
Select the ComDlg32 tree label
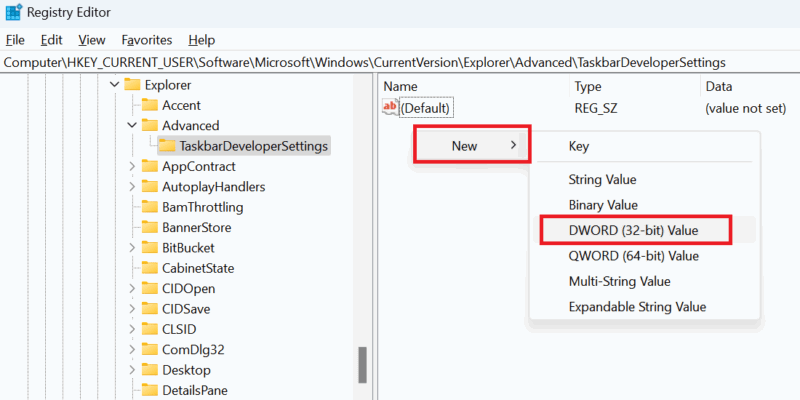coord(193,349)
